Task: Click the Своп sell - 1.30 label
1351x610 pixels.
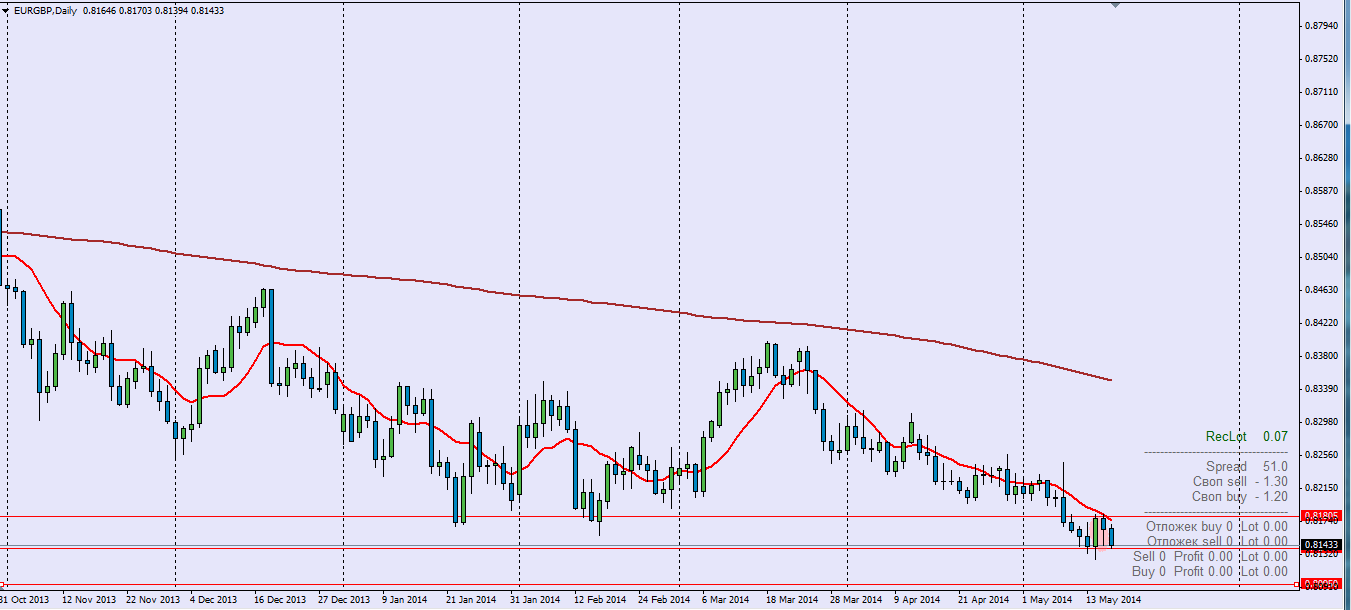Action: tap(1240, 481)
